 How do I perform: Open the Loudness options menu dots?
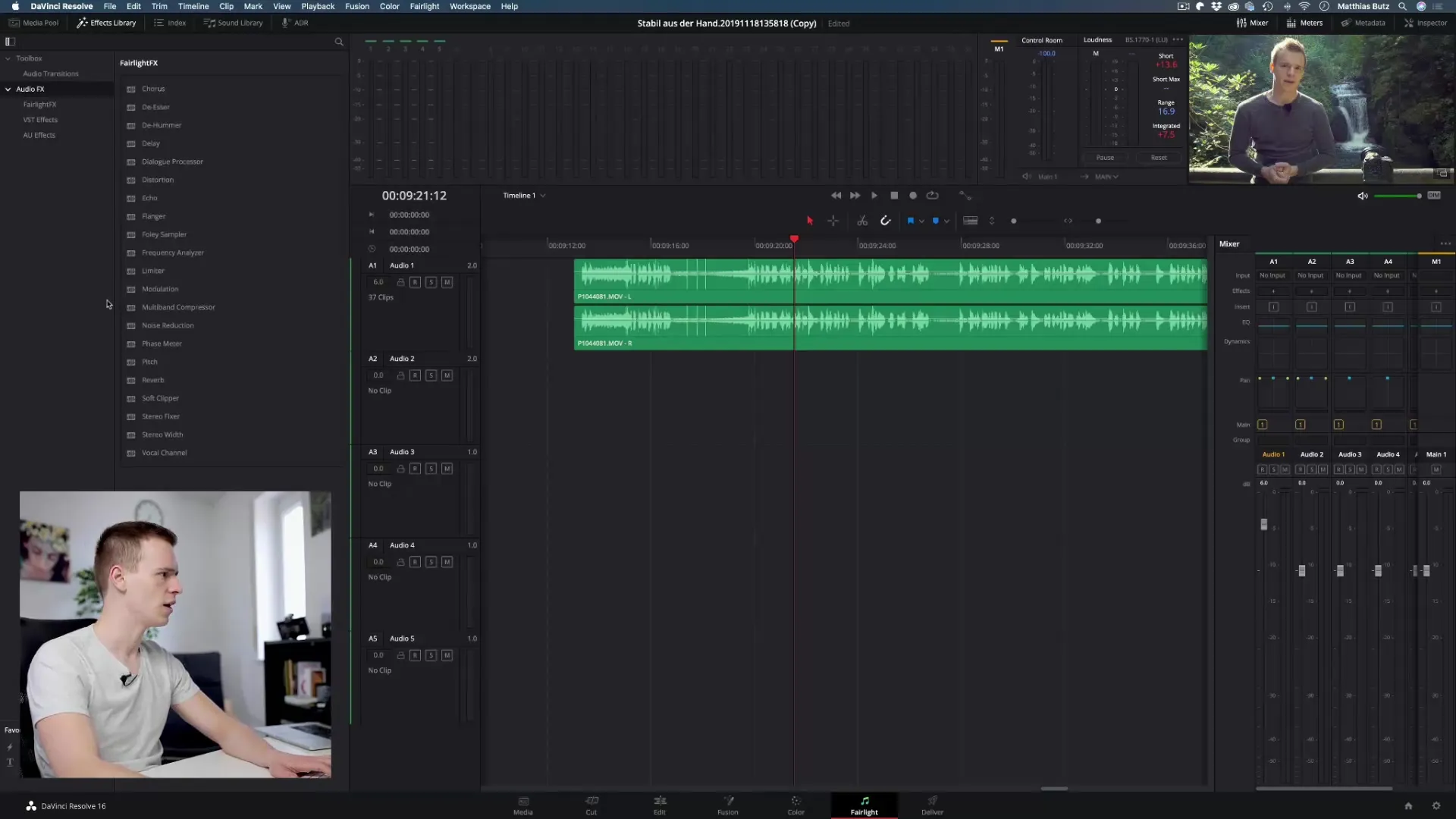point(1178,39)
